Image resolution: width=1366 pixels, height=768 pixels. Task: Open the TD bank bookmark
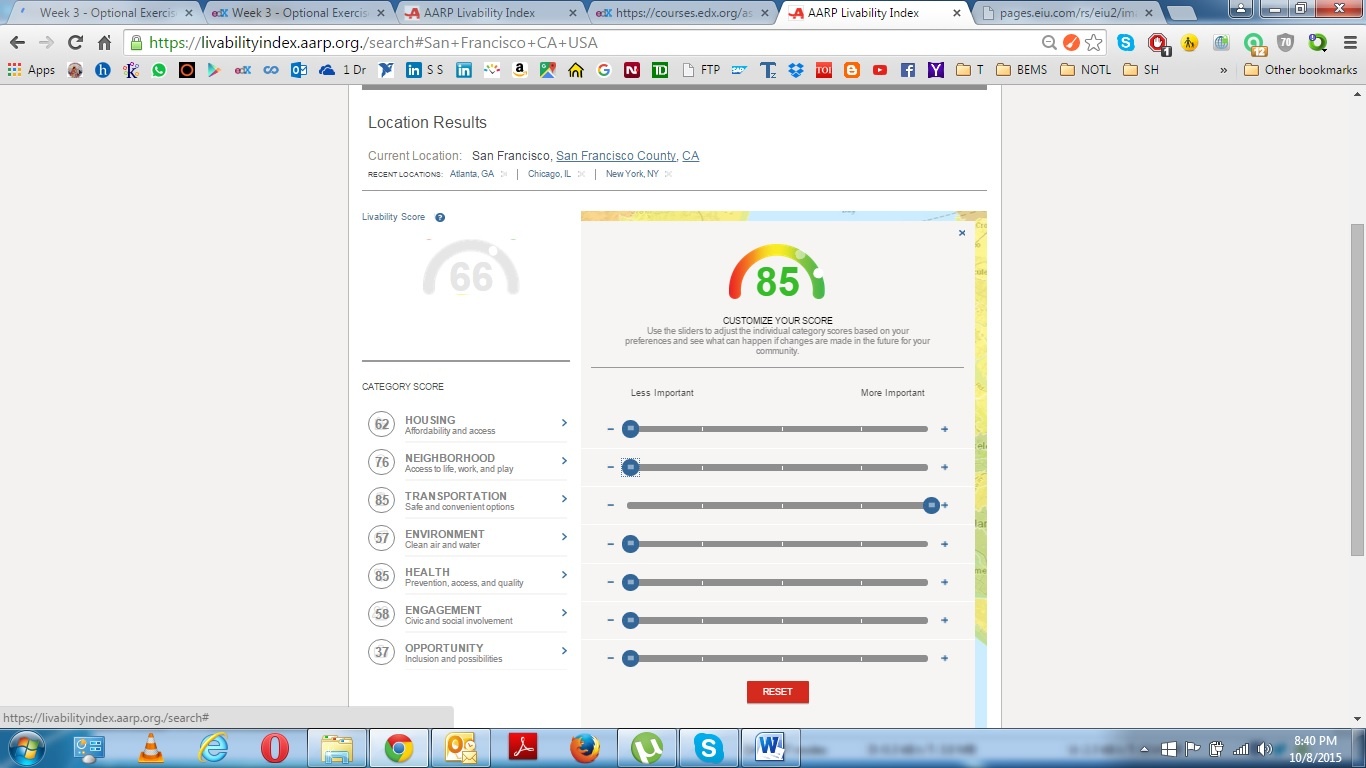tap(659, 70)
